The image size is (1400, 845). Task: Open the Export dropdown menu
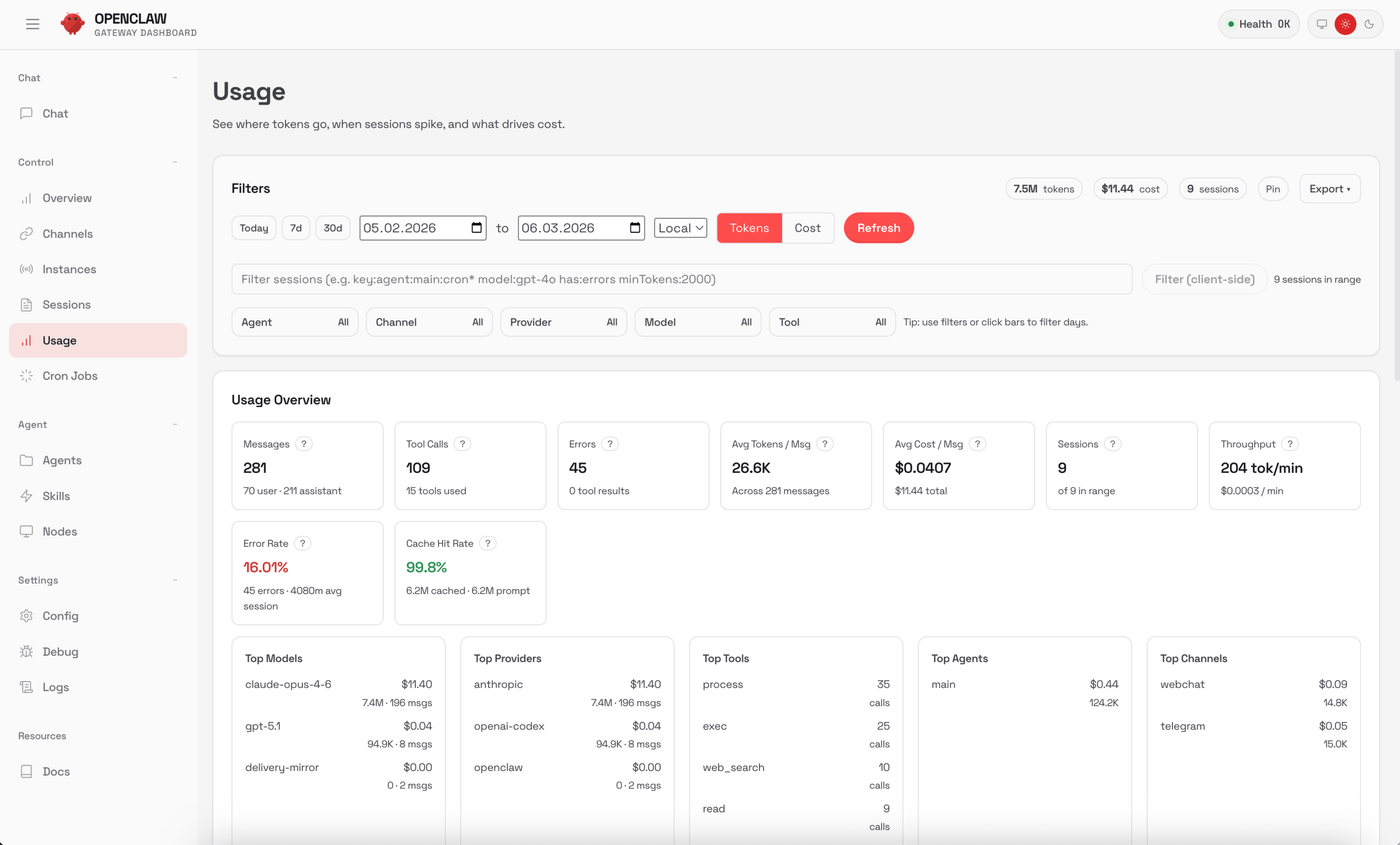pyautogui.click(x=1330, y=188)
